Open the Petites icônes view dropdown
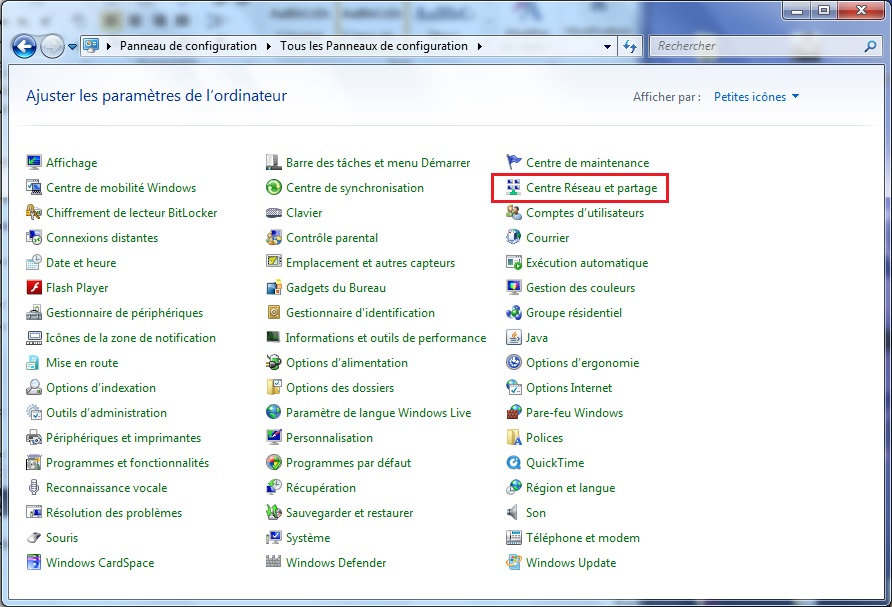This screenshot has width=892, height=607. (x=757, y=97)
